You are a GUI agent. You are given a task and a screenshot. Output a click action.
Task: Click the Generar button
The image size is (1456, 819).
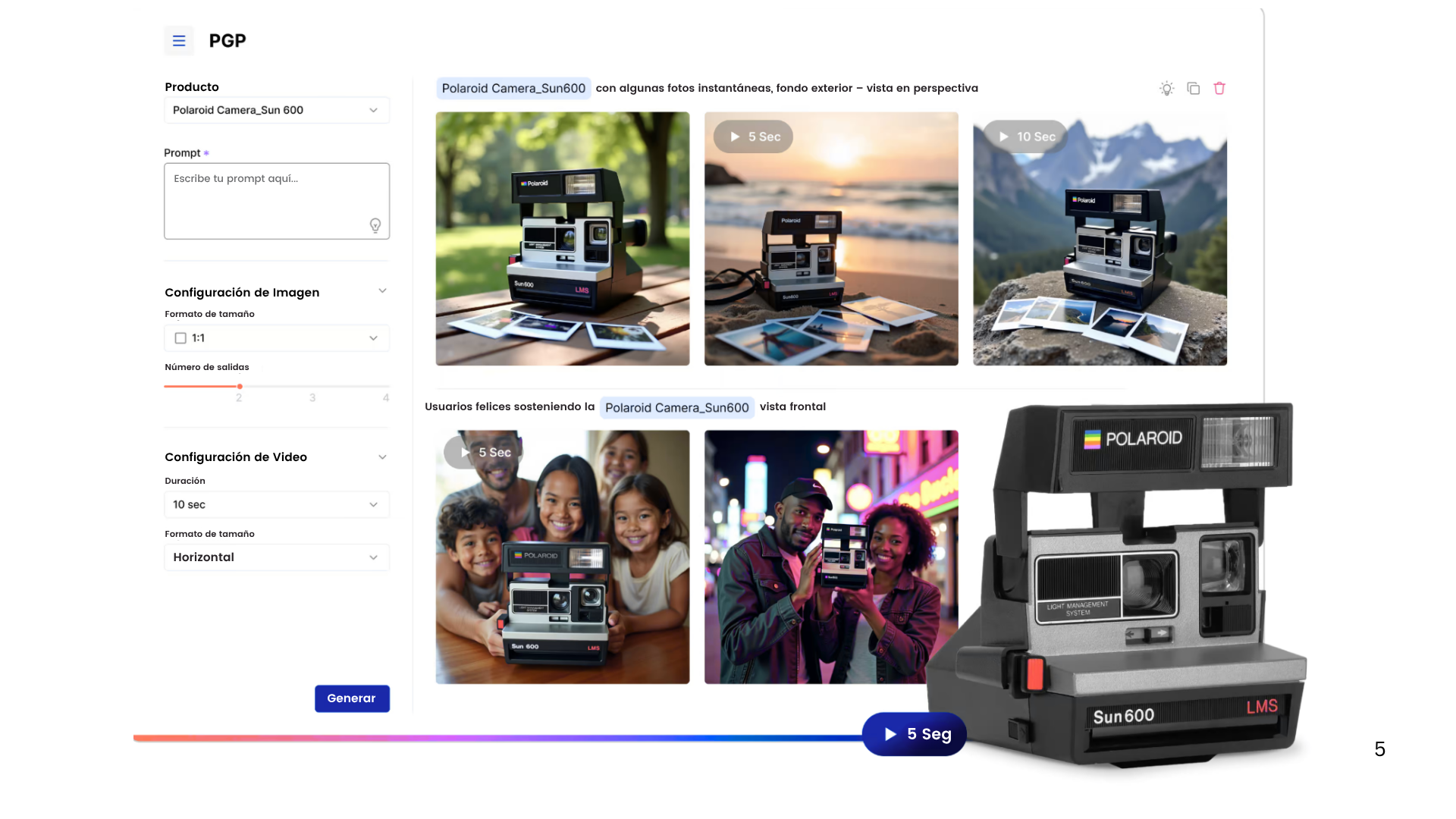352,698
